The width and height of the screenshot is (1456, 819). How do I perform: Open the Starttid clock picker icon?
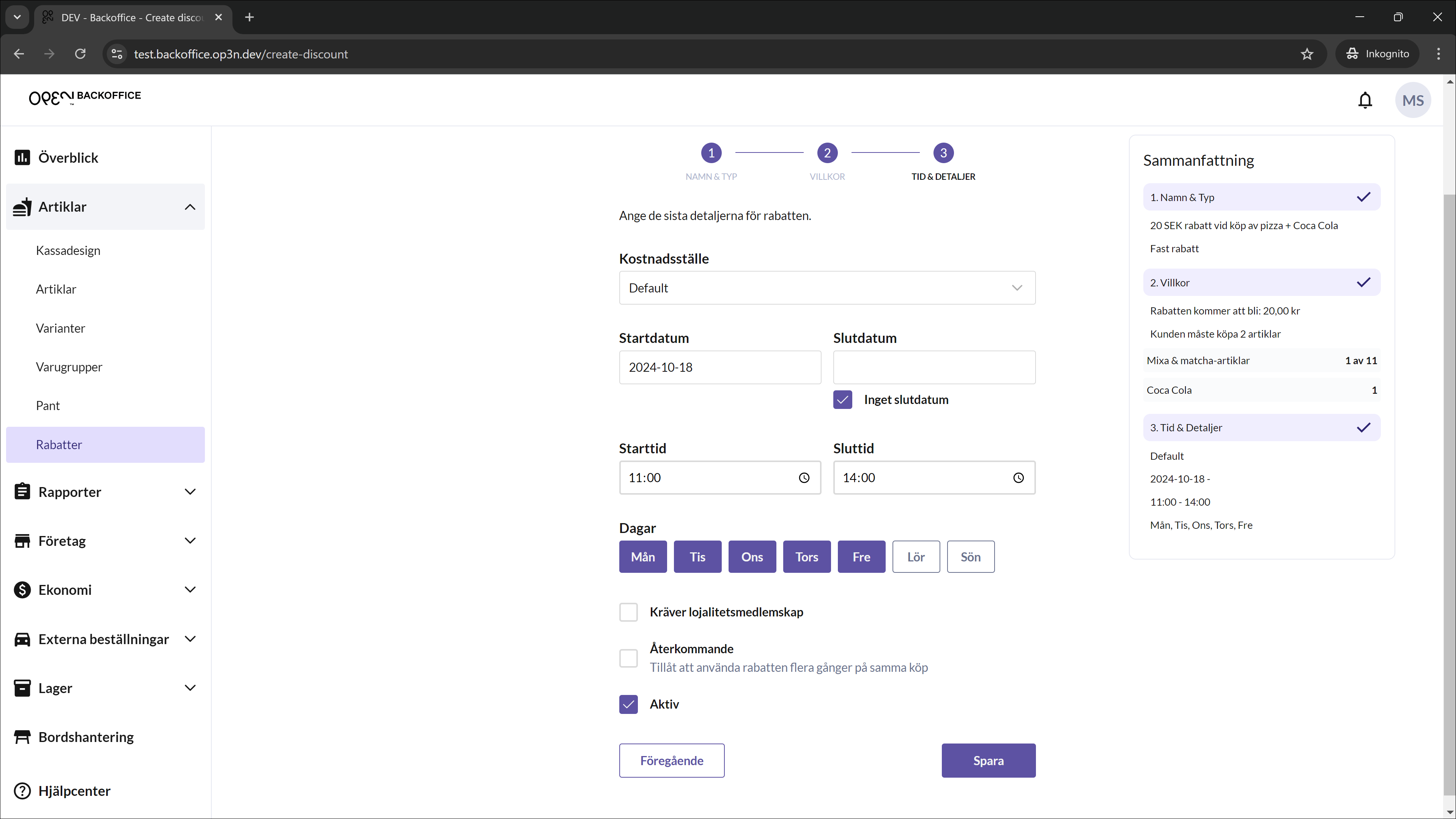pyautogui.click(x=804, y=478)
